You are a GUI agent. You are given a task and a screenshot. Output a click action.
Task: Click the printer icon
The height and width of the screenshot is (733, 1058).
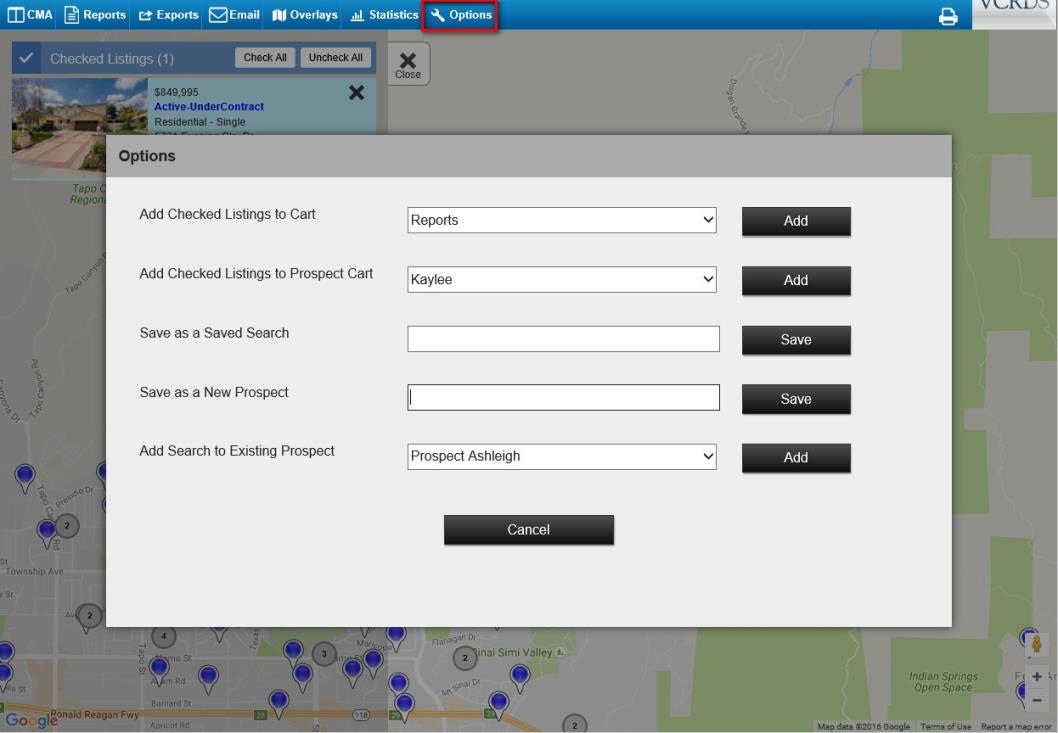pyautogui.click(x=948, y=16)
